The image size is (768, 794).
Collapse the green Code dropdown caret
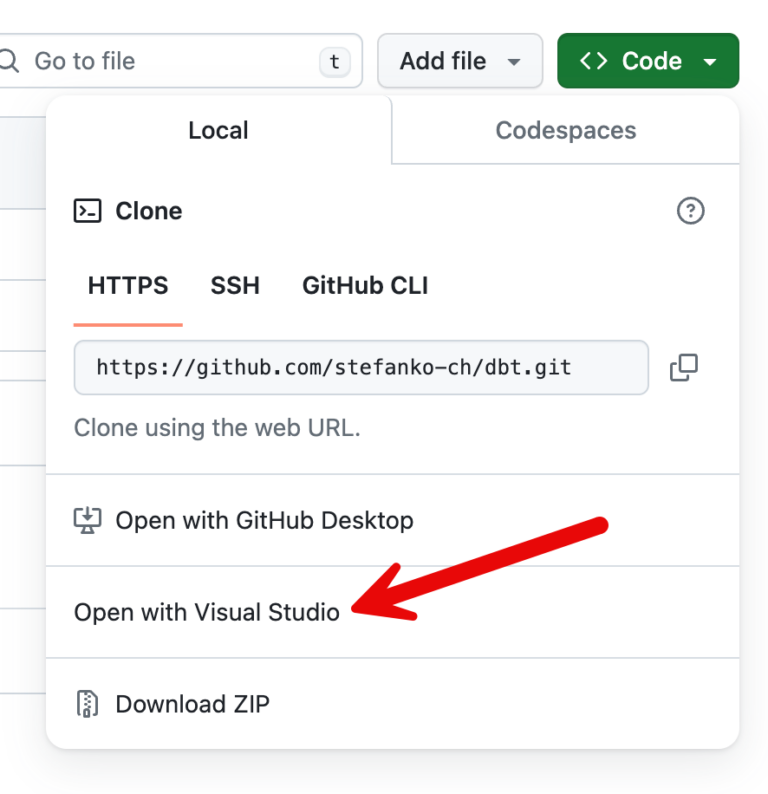(710, 62)
